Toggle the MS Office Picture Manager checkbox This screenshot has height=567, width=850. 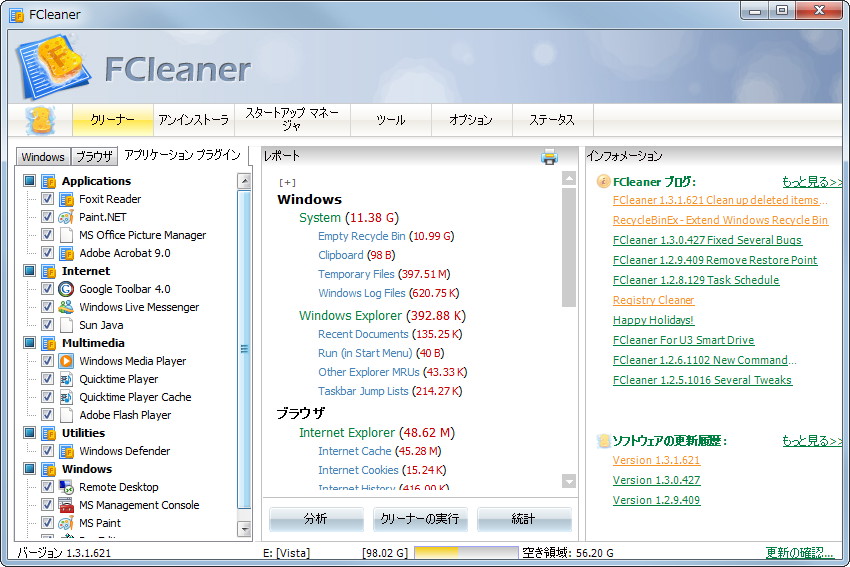(x=47, y=235)
